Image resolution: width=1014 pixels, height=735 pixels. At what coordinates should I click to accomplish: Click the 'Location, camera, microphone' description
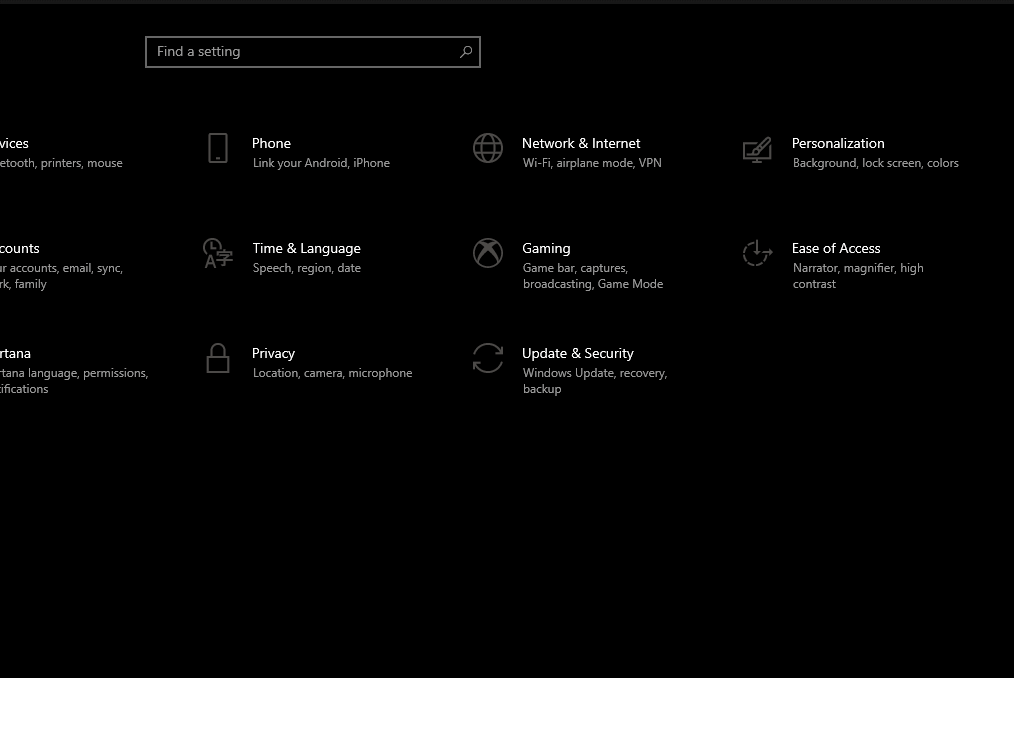332,373
